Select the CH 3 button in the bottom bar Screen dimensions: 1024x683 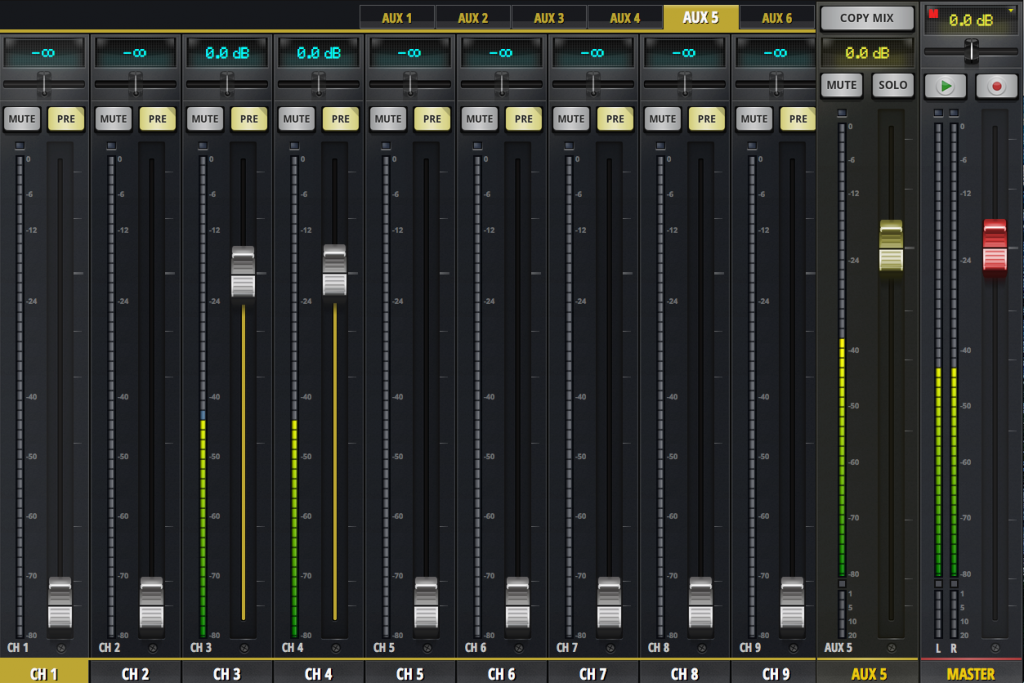tap(227, 673)
